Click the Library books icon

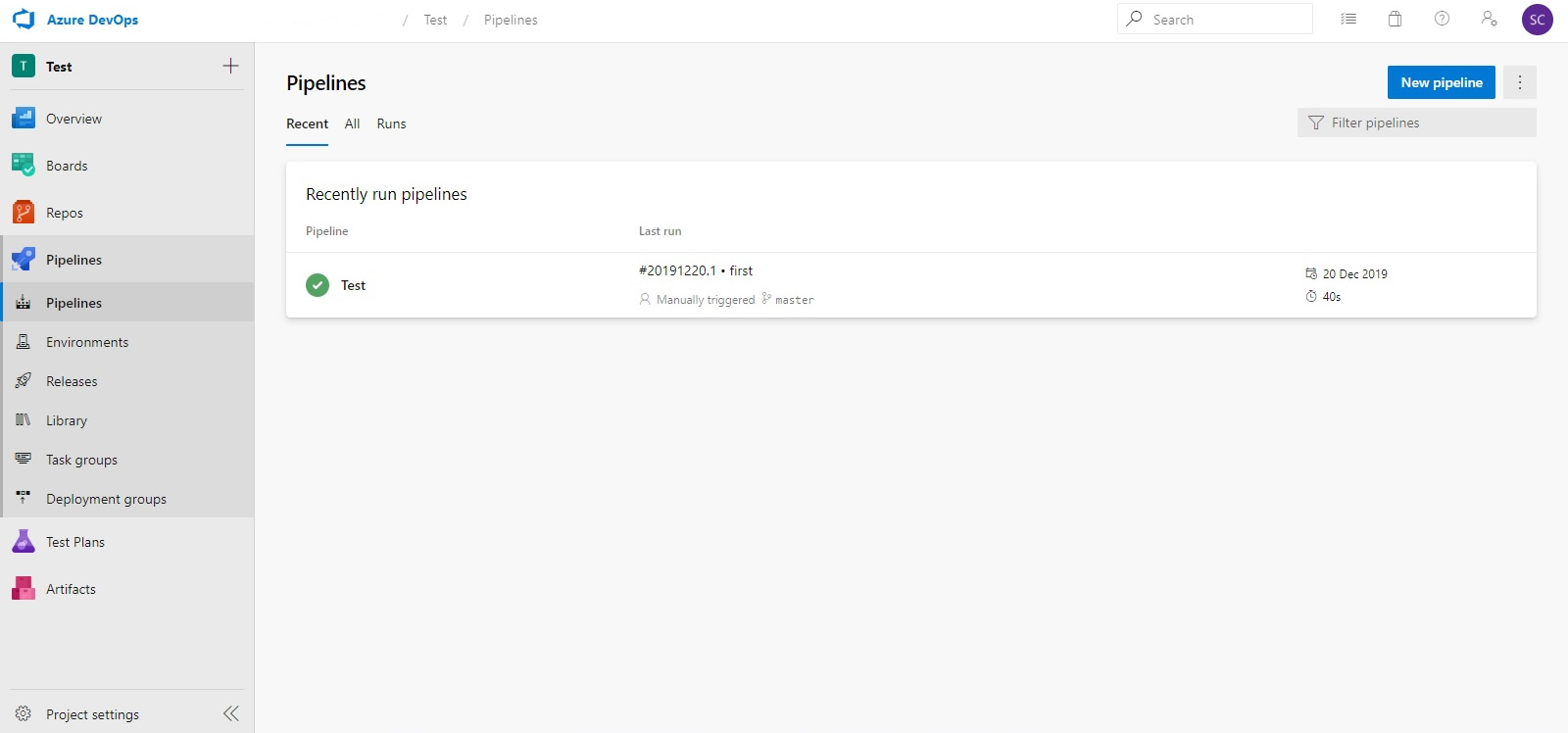[24, 419]
